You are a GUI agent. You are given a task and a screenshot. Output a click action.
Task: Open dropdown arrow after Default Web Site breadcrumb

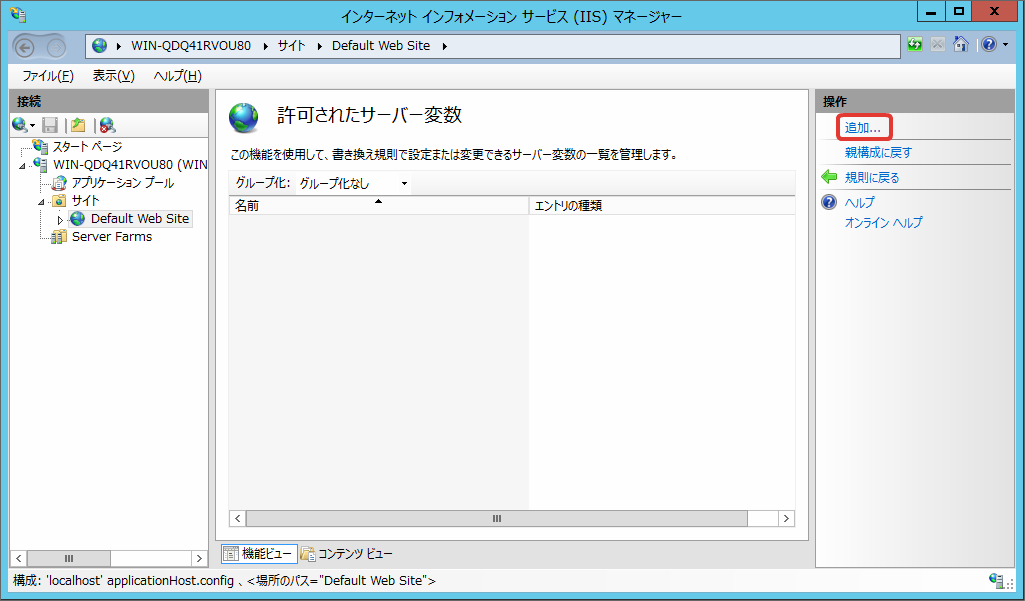(x=445, y=46)
